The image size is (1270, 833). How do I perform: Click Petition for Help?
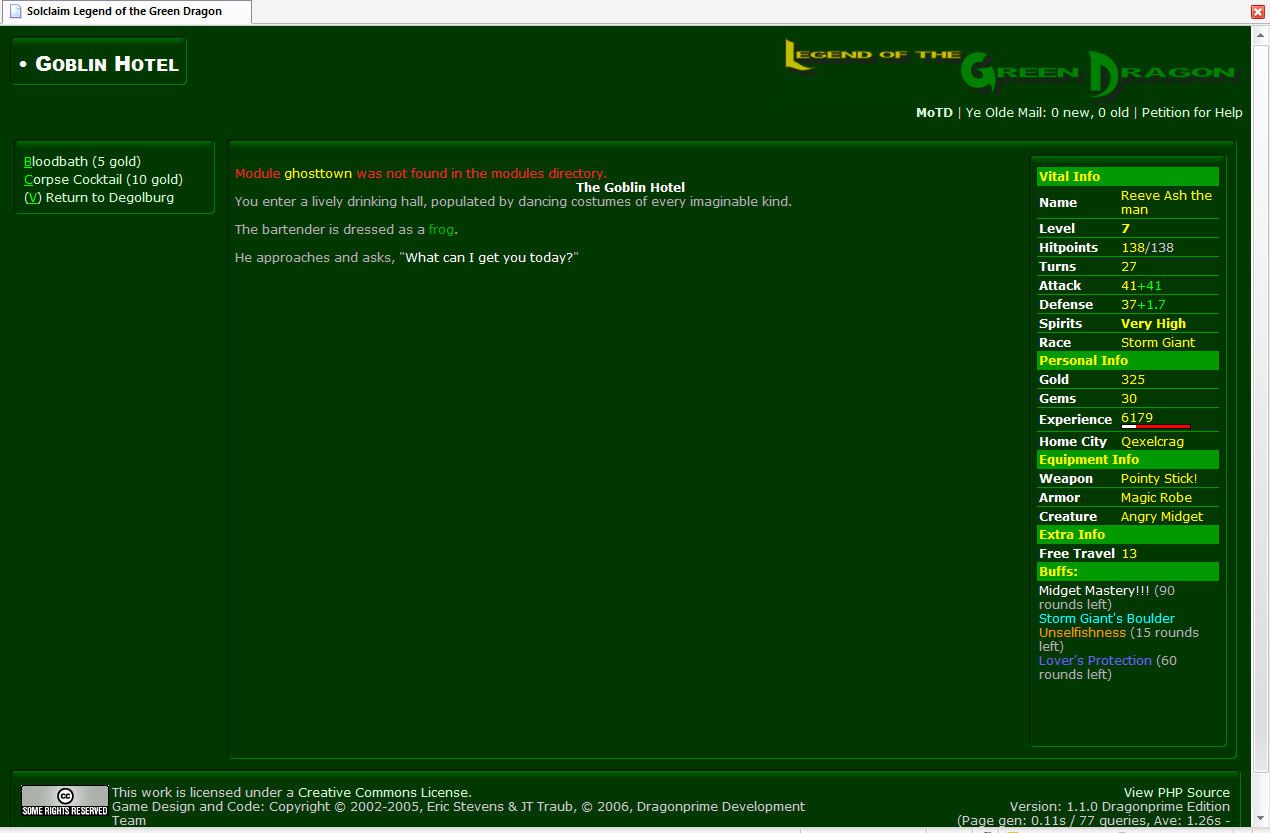(1192, 112)
